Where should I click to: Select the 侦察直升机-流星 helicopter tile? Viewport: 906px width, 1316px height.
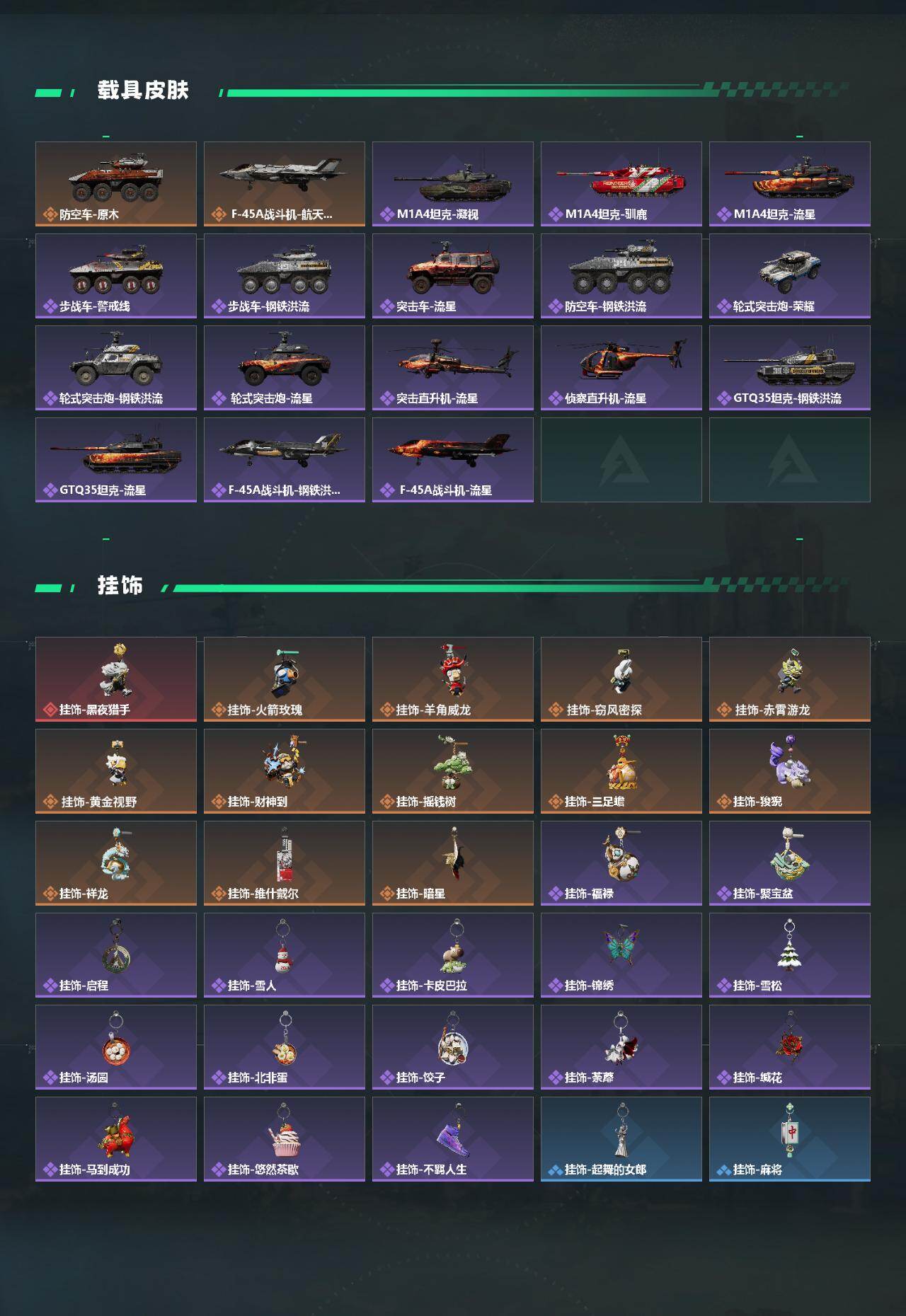tap(621, 368)
